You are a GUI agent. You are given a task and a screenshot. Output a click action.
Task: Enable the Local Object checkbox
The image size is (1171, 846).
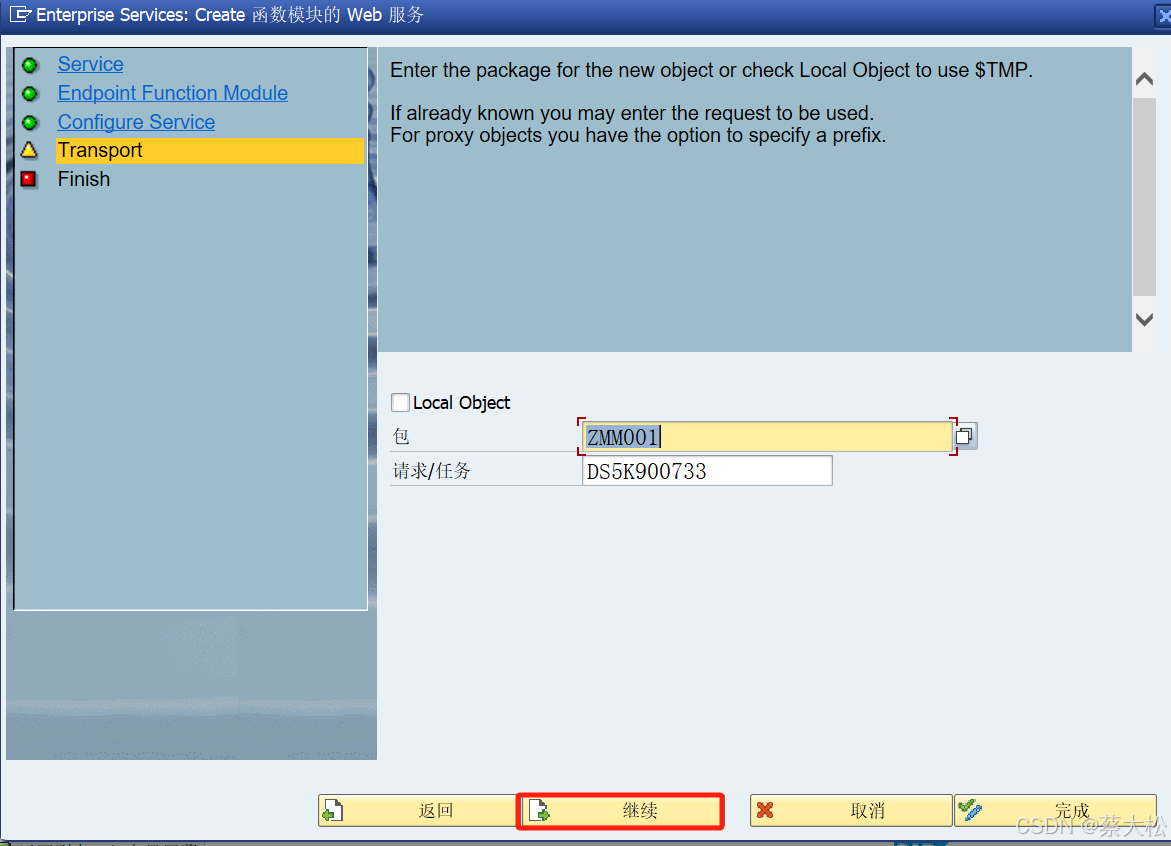point(399,402)
